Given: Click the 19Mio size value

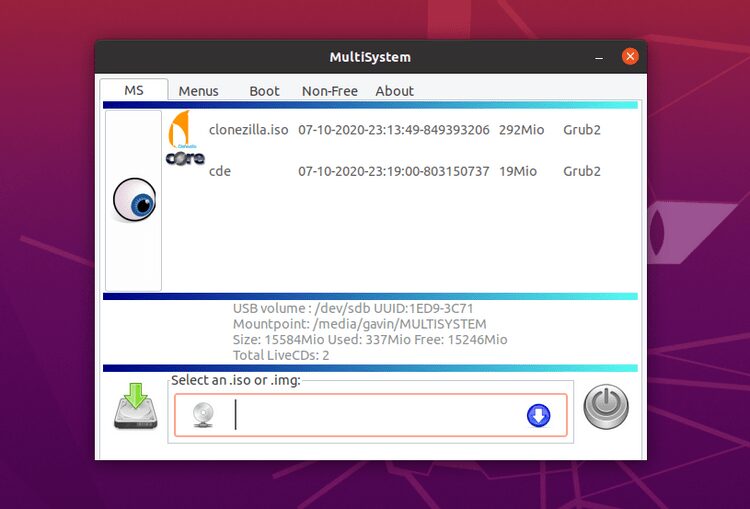Looking at the screenshot, I should pos(518,171).
